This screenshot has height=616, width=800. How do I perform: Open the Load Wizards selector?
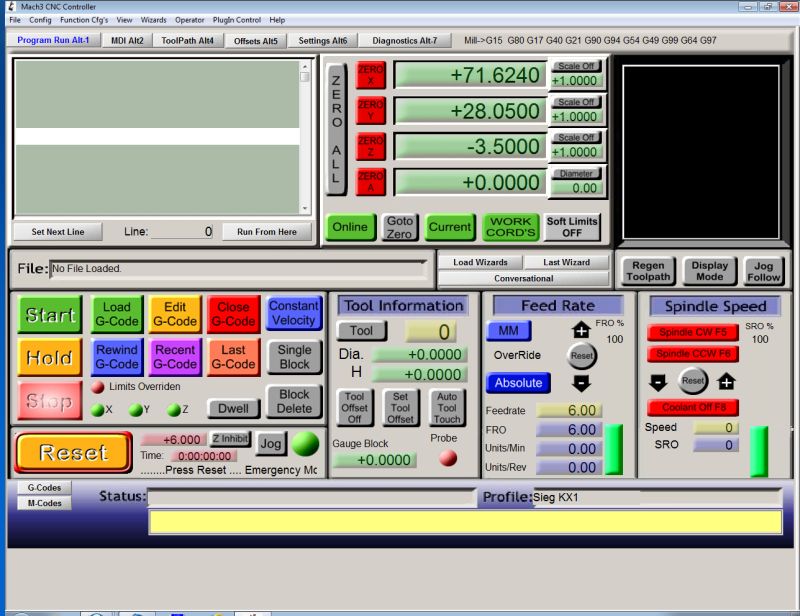pos(480,262)
